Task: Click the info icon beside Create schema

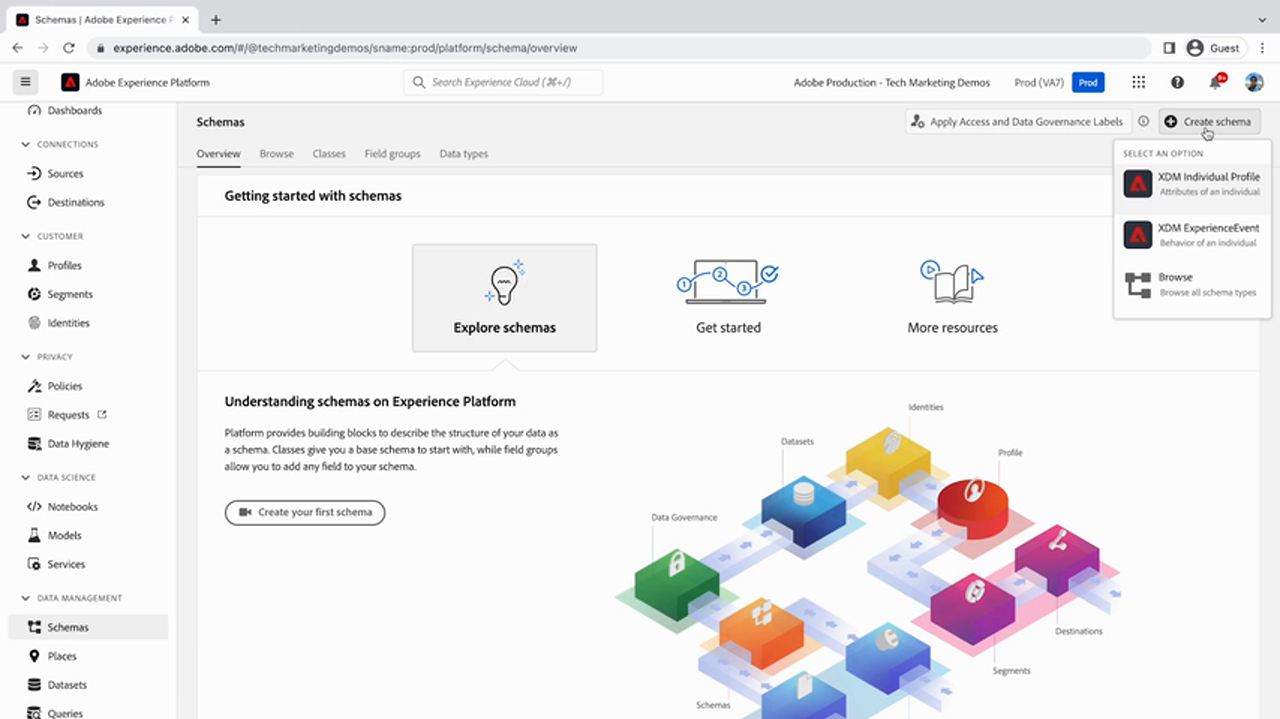Action: pyautogui.click(x=1144, y=121)
